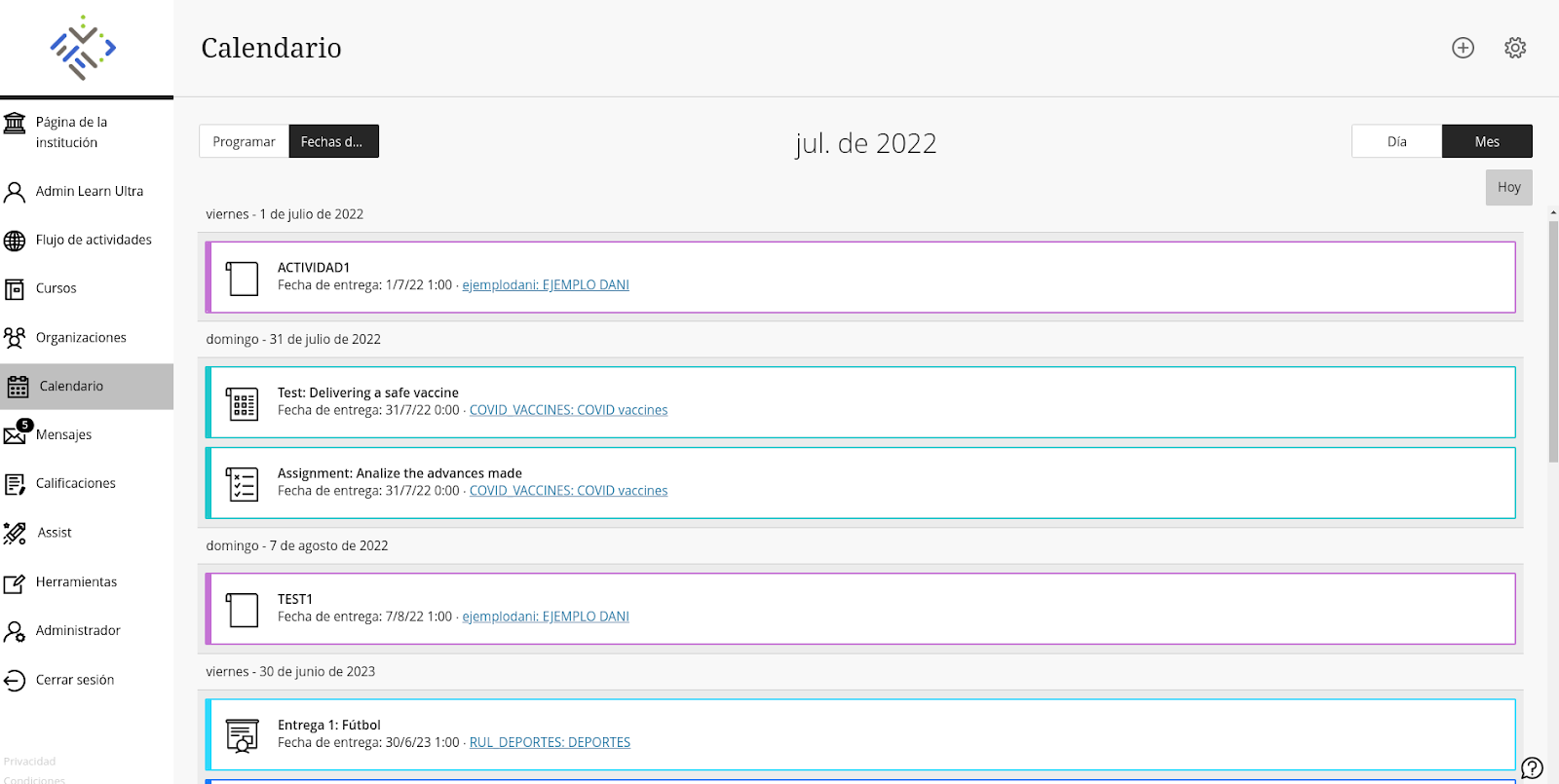Click the TEST1 document icon
This screenshot has width=1559, height=784.
[x=242, y=610]
